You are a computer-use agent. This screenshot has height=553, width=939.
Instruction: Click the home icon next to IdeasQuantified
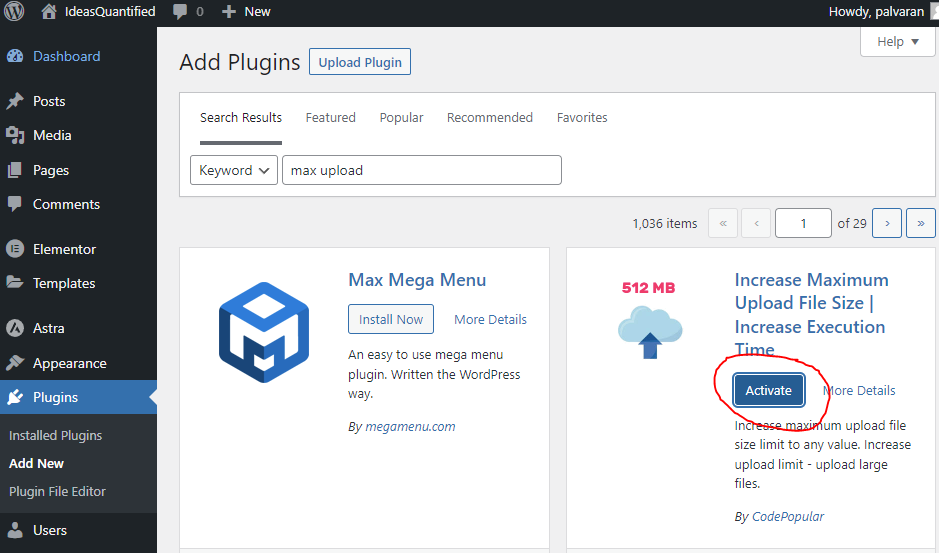pos(49,11)
